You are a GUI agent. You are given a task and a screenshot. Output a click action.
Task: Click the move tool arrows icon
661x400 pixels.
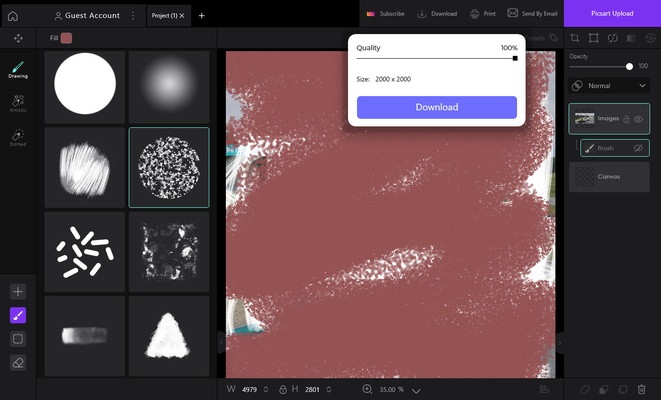[18, 38]
